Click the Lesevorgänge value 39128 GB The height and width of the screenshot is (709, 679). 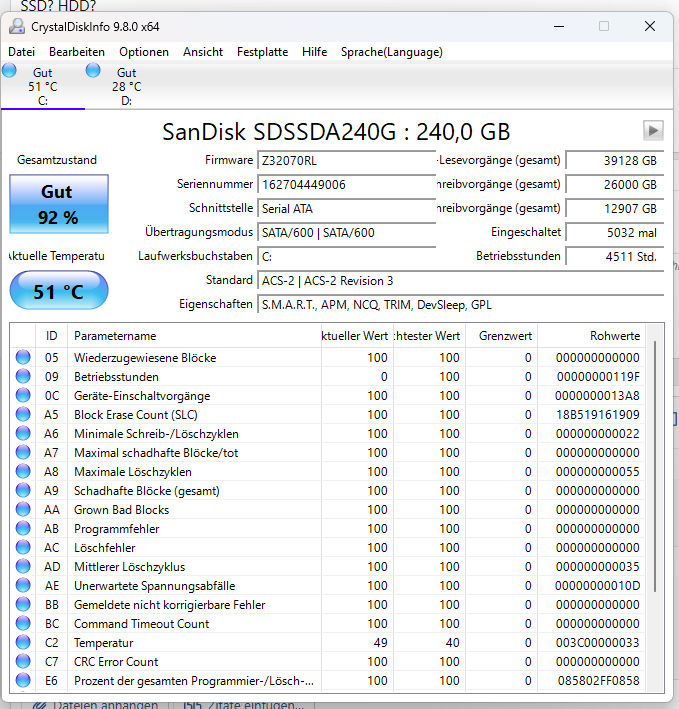coord(615,161)
